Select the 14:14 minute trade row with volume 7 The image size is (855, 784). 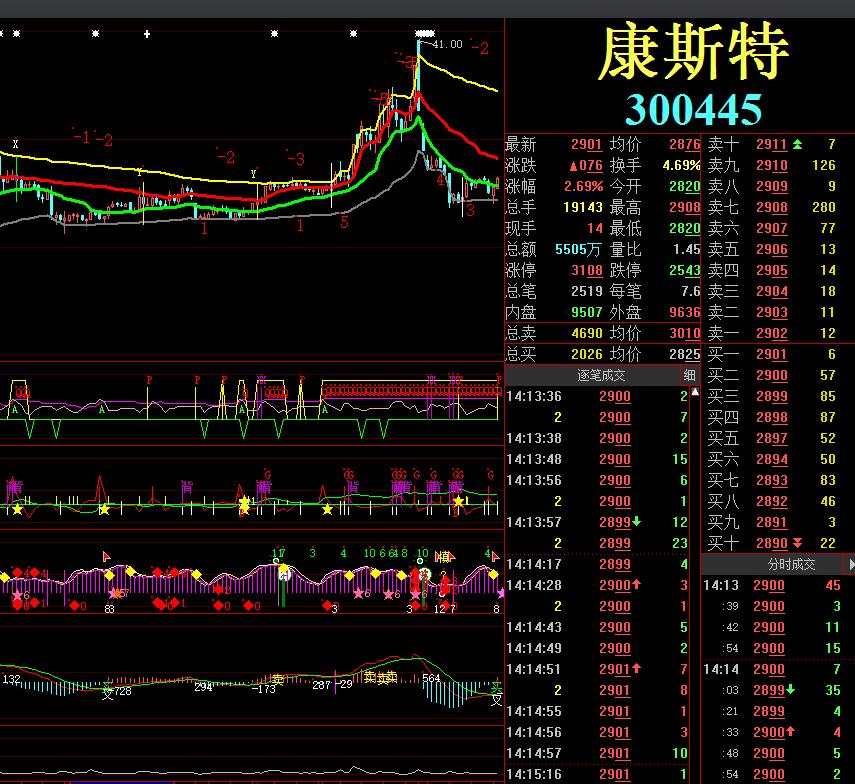coord(772,670)
